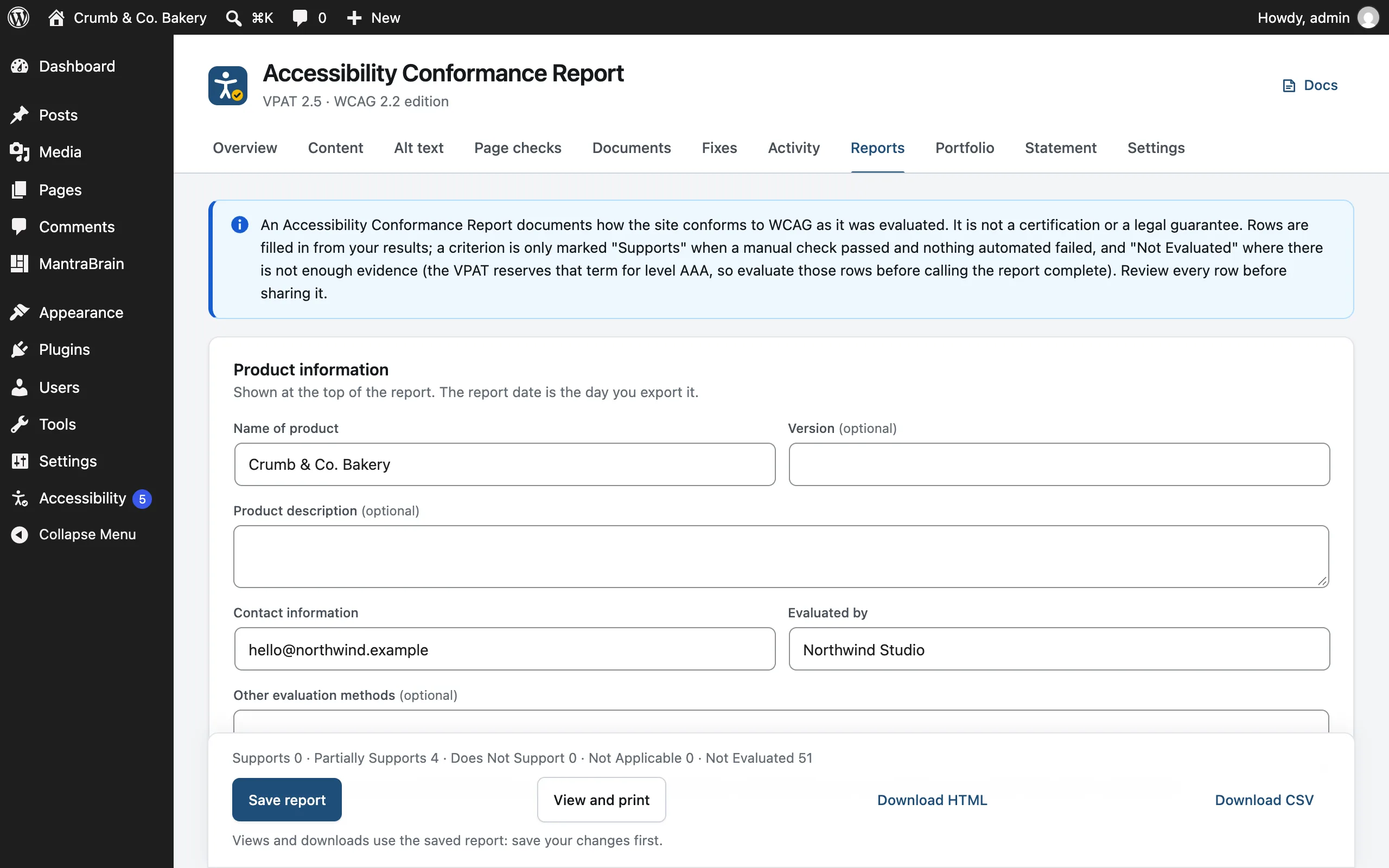The width and height of the screenshot is (1389, 868).
Task: Click the Appearance paintbrush icon
Action: tap(20, 312)
